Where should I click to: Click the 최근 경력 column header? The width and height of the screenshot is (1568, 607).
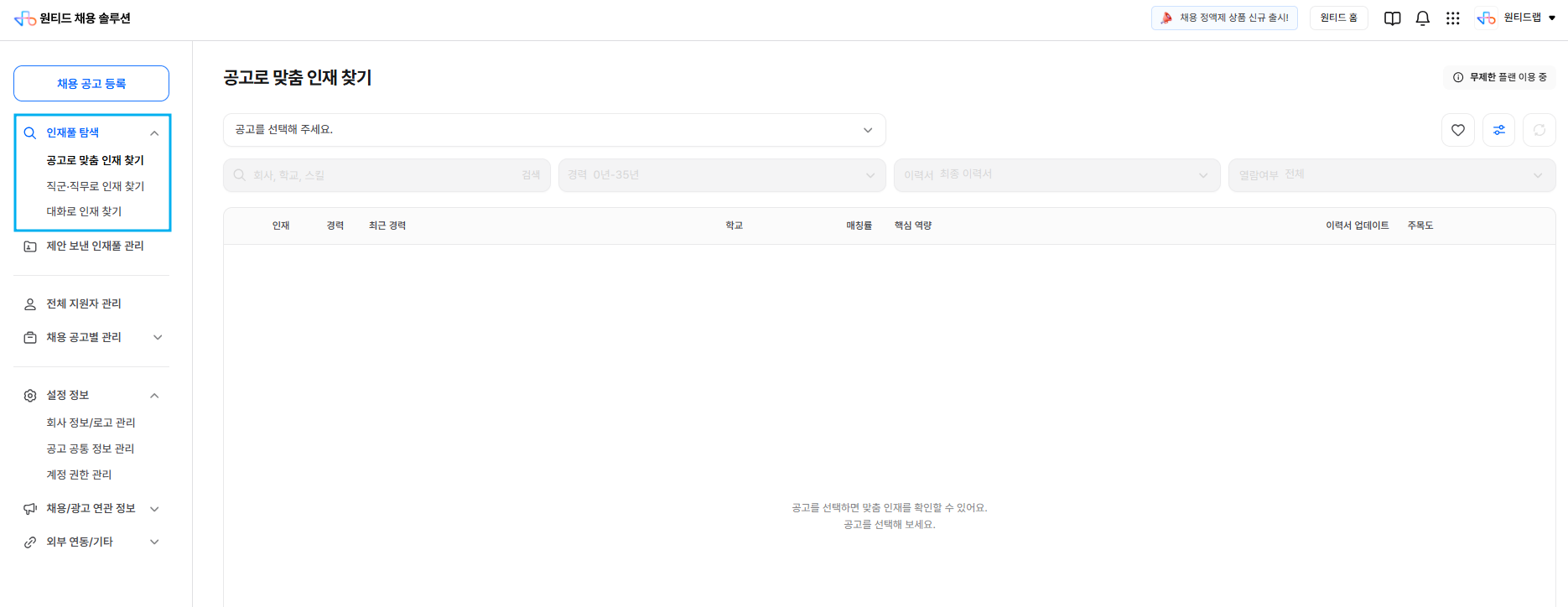[387, 226]
